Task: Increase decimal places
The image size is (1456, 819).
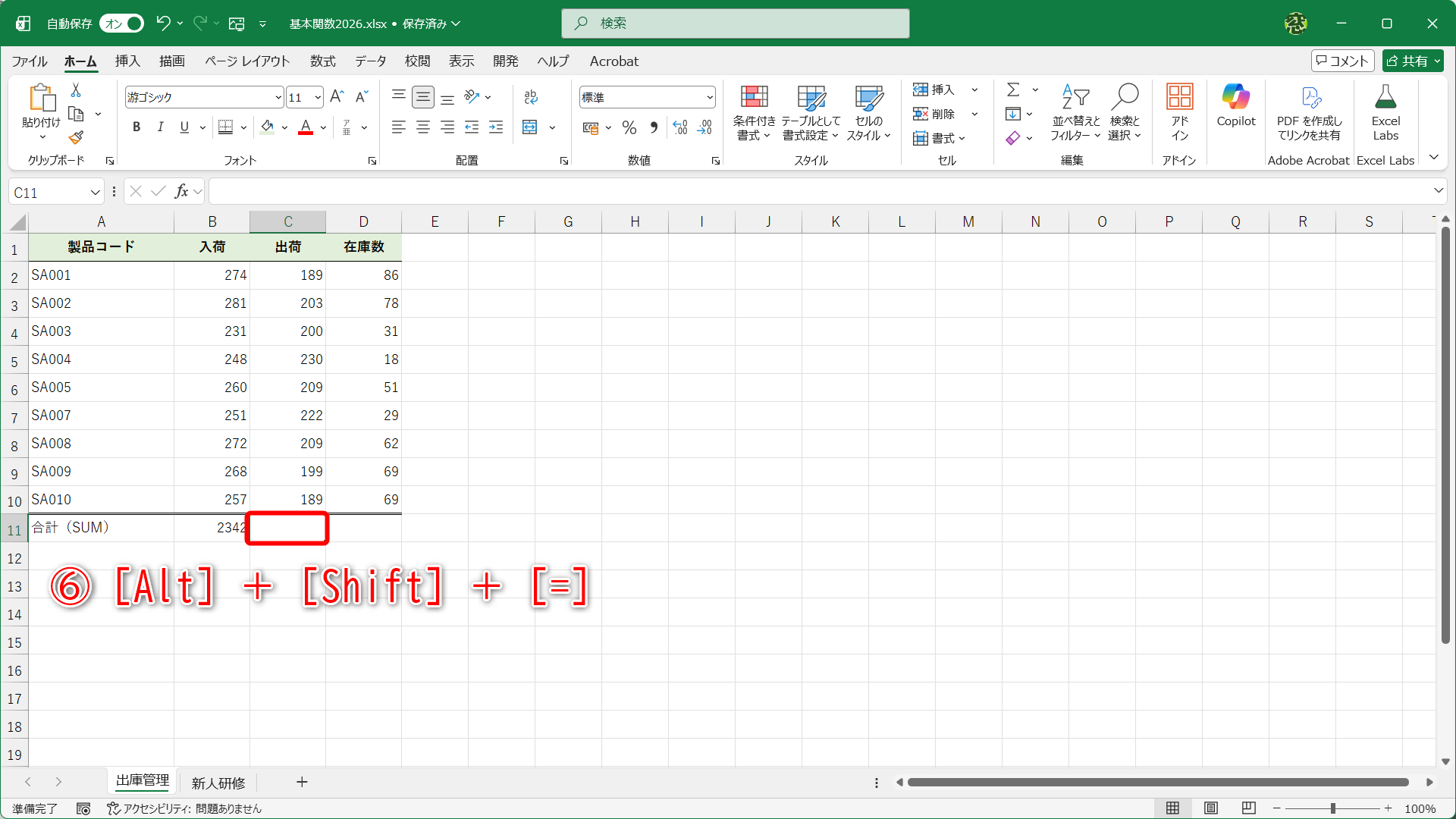Action: [x=679, y=127]
